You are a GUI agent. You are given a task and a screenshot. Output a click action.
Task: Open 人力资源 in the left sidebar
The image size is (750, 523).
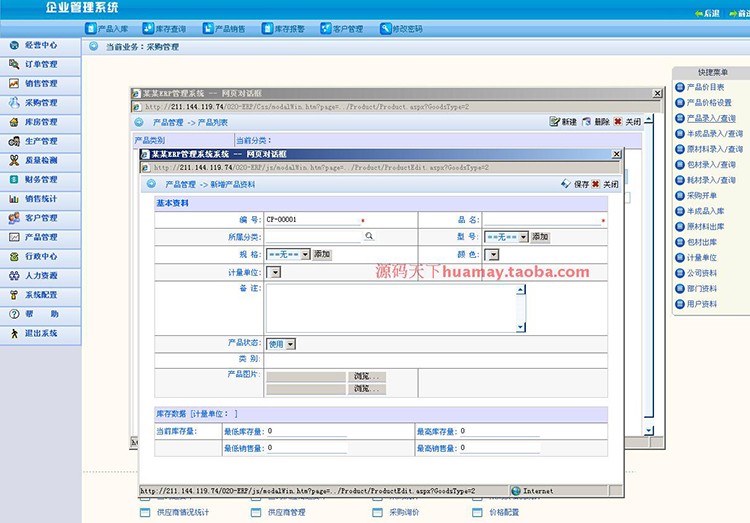click(x=40, y=276)
